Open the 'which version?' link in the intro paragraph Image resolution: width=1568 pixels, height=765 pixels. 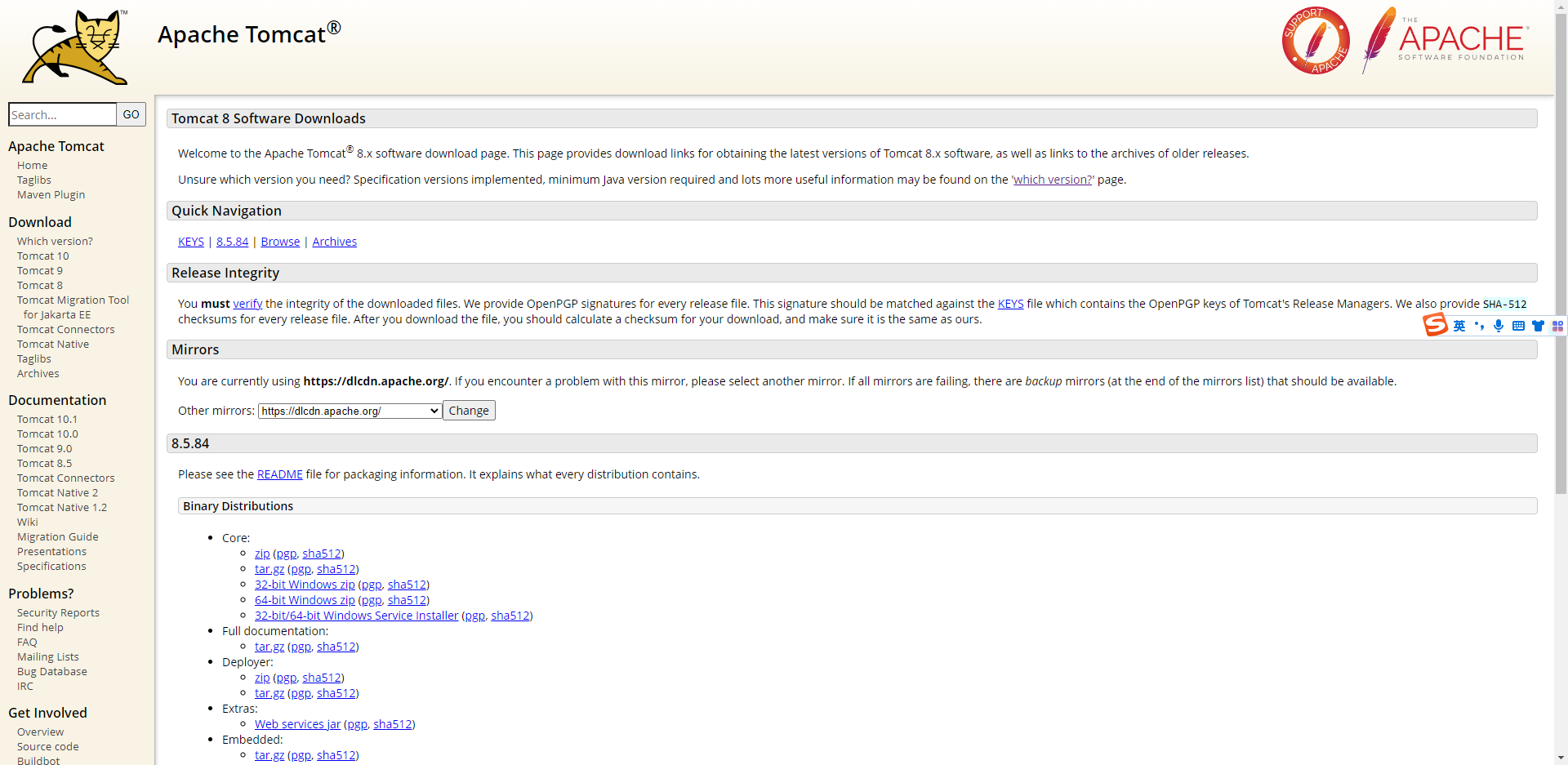(x=1053, y=180)
